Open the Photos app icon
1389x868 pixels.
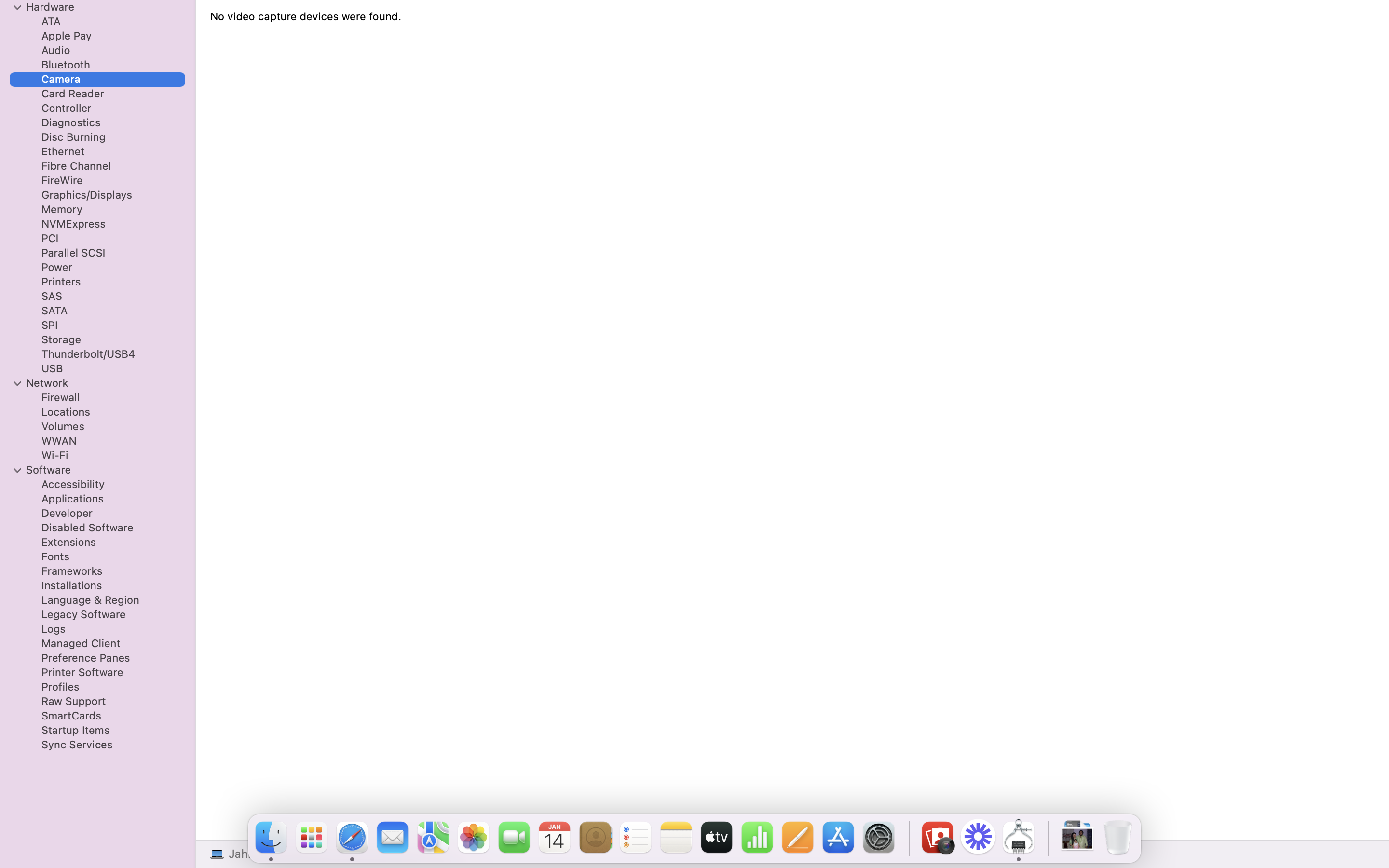pos(474,837)
